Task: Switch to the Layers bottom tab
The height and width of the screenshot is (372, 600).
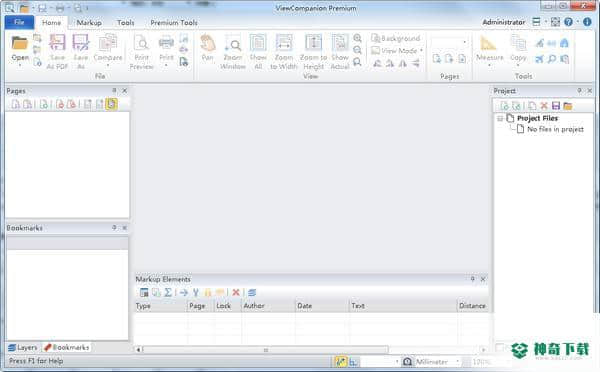Action: pyautogui.click(x=23, y=348)
